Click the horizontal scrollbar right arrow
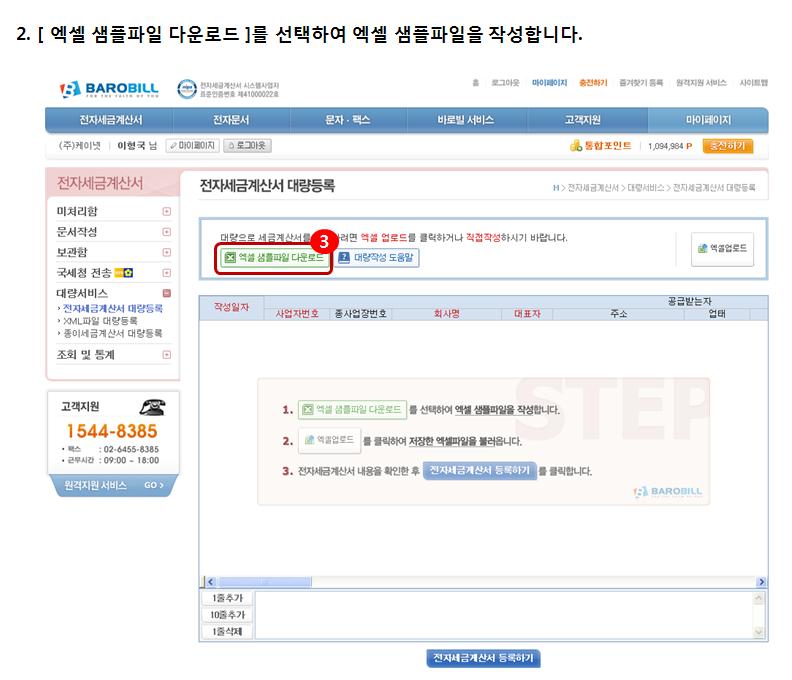This screenshot has width=792, height=680. point(761,582)
